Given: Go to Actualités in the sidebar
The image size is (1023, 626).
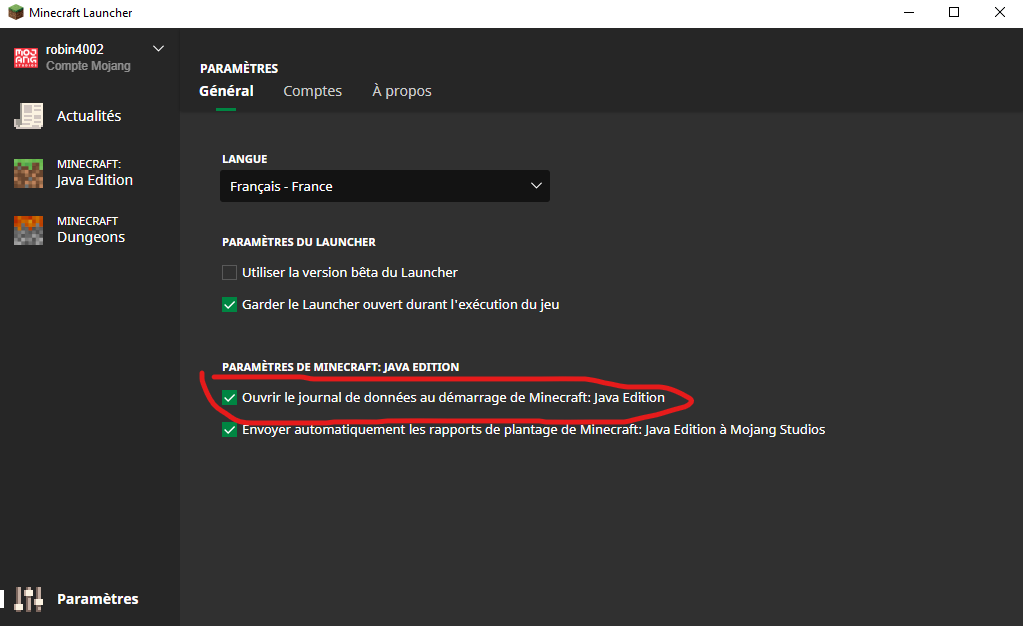Looking at the screenshot, I should (90, 116).
